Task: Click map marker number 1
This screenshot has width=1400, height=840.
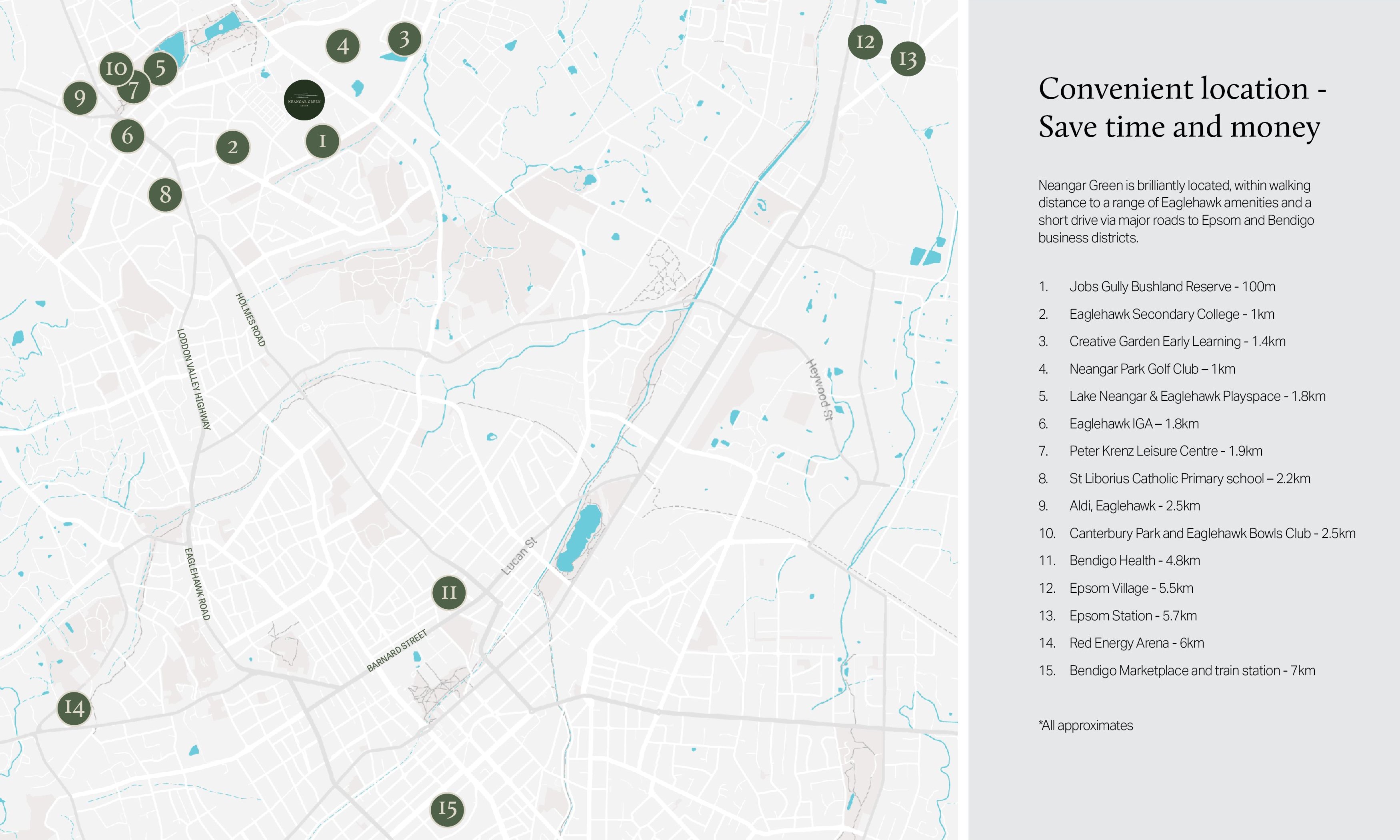Action: pyautogui.click(x=322, y=141)
